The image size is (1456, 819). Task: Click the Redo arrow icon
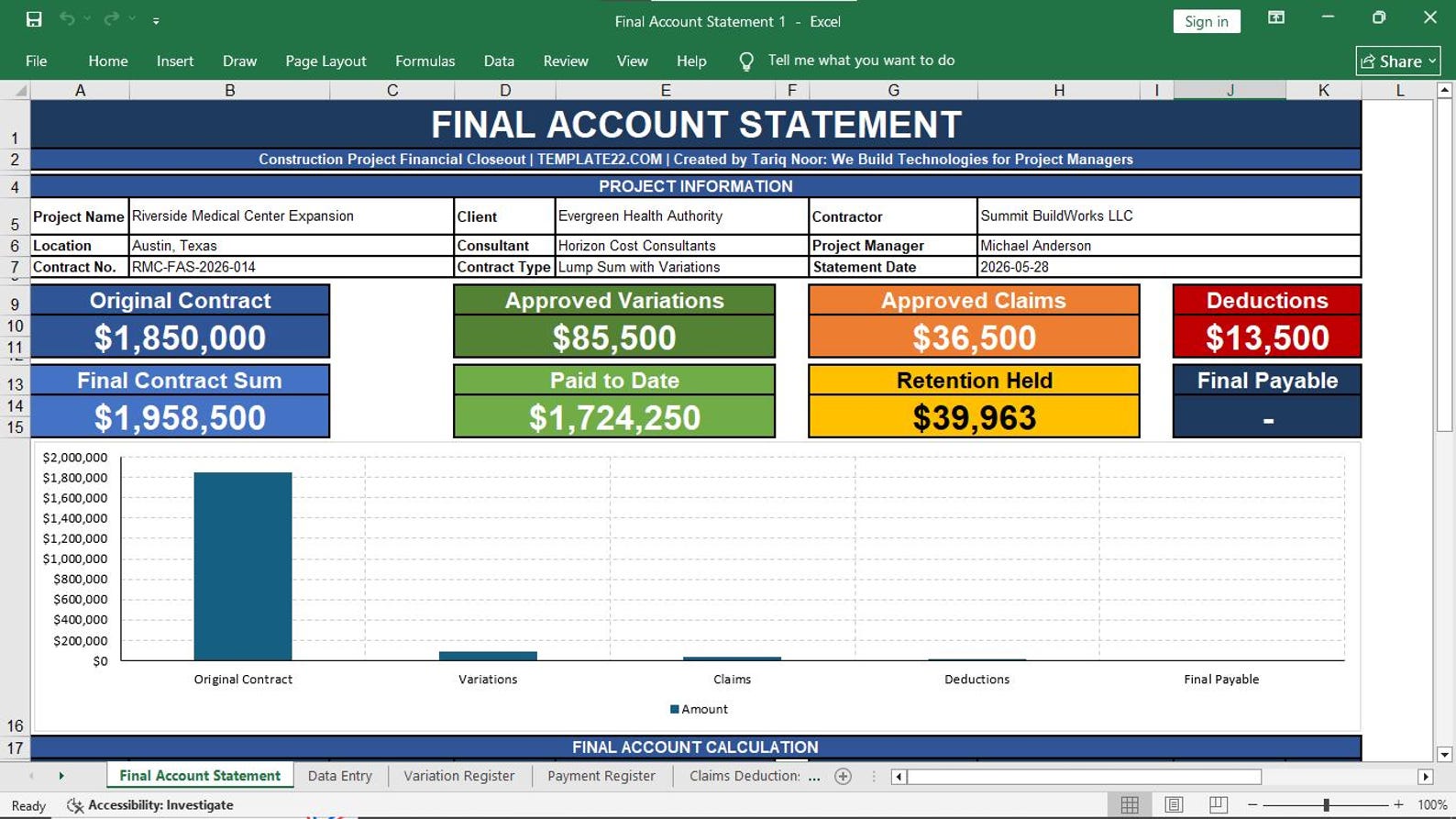(112, 19)
